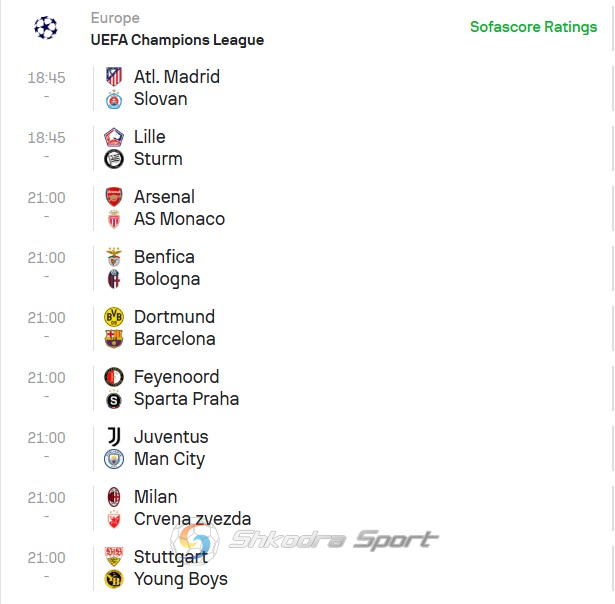Click the Benfica eagle crest
The height and width of the screenshot is (604, 615).
pyautogui.click(x=114, y=257)
